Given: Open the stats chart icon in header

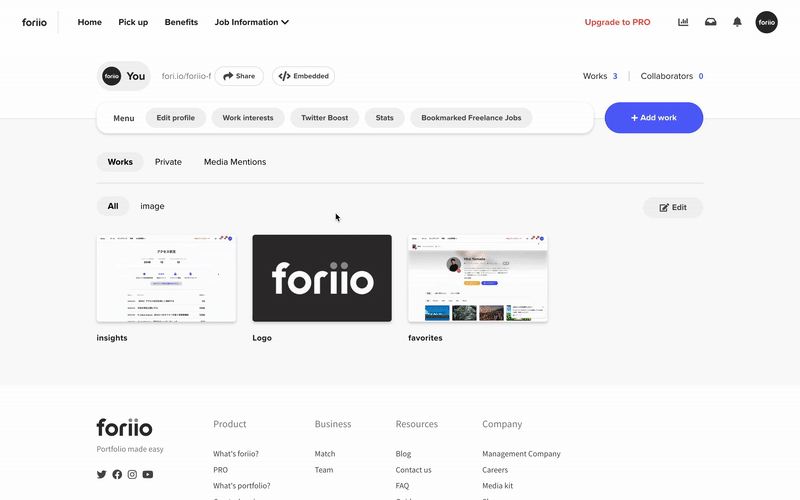Looking at the screenshot, I should click(683, 22).
